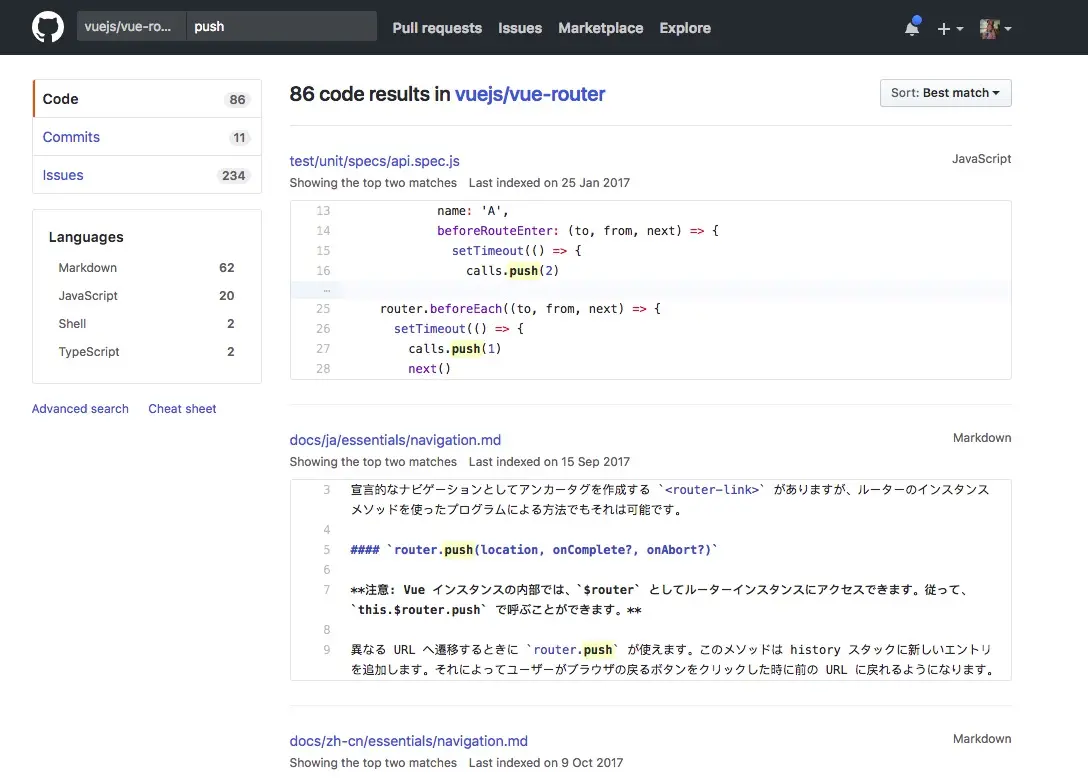Switch to Commits search results

[x=147, y=137]
